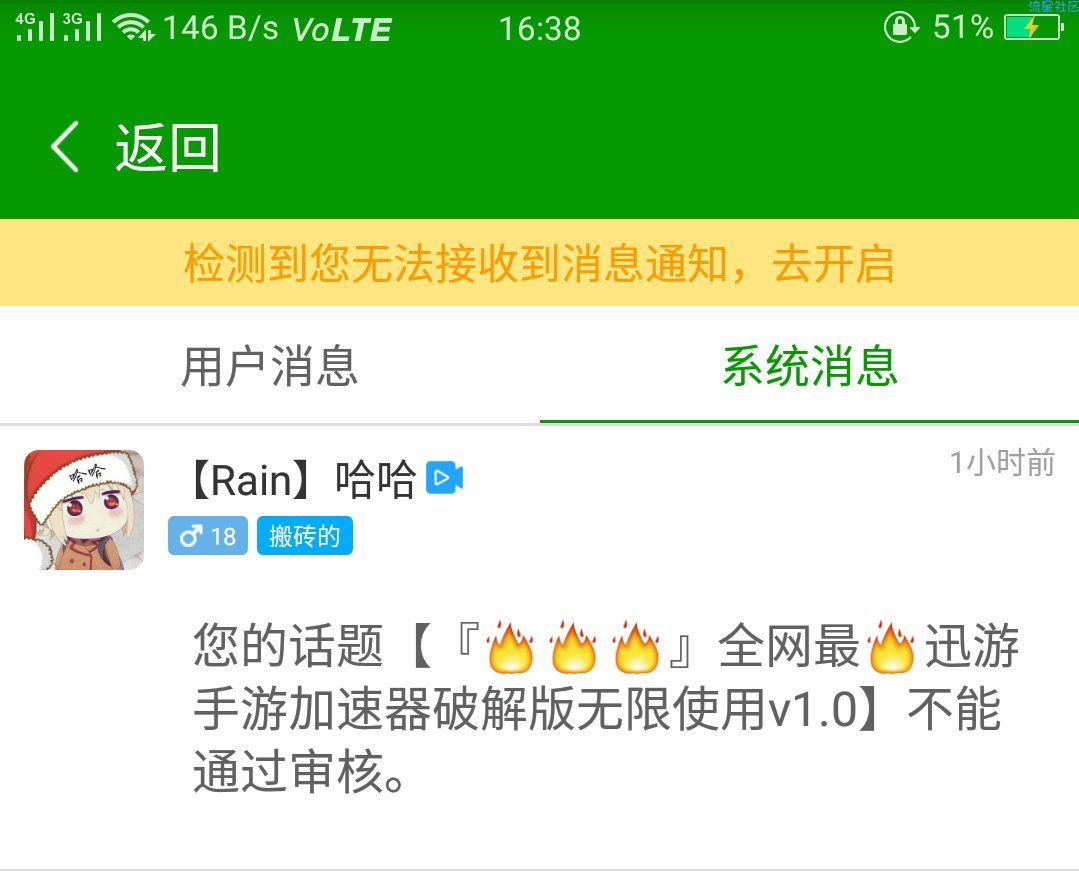Open the username 【Rain】哈哈

[x=303, y=478]
